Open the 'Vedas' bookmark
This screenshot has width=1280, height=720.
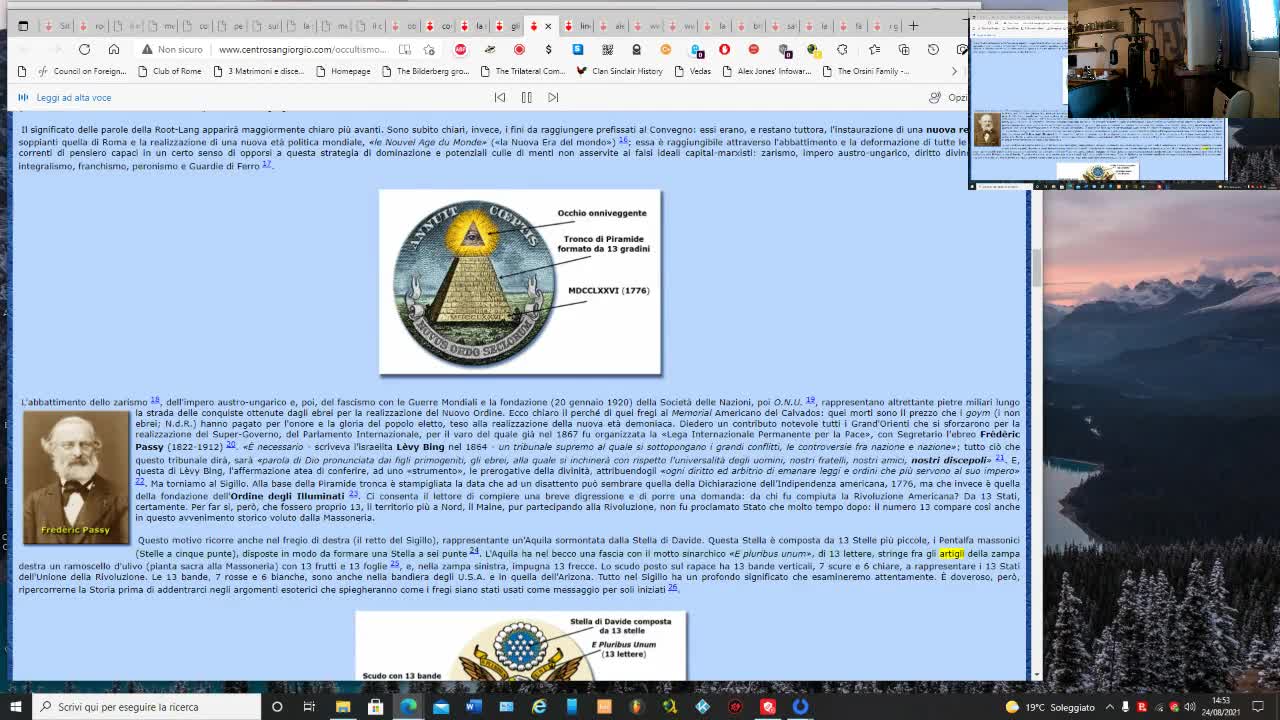[x=692, y=71]
